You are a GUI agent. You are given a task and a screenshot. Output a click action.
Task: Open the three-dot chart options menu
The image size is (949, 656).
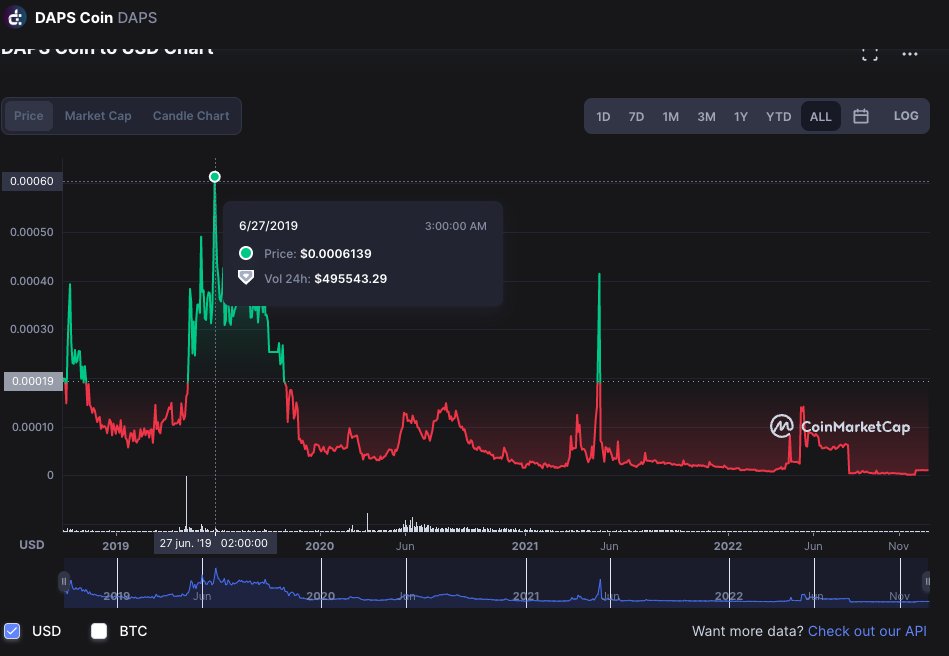pos(910,53)
